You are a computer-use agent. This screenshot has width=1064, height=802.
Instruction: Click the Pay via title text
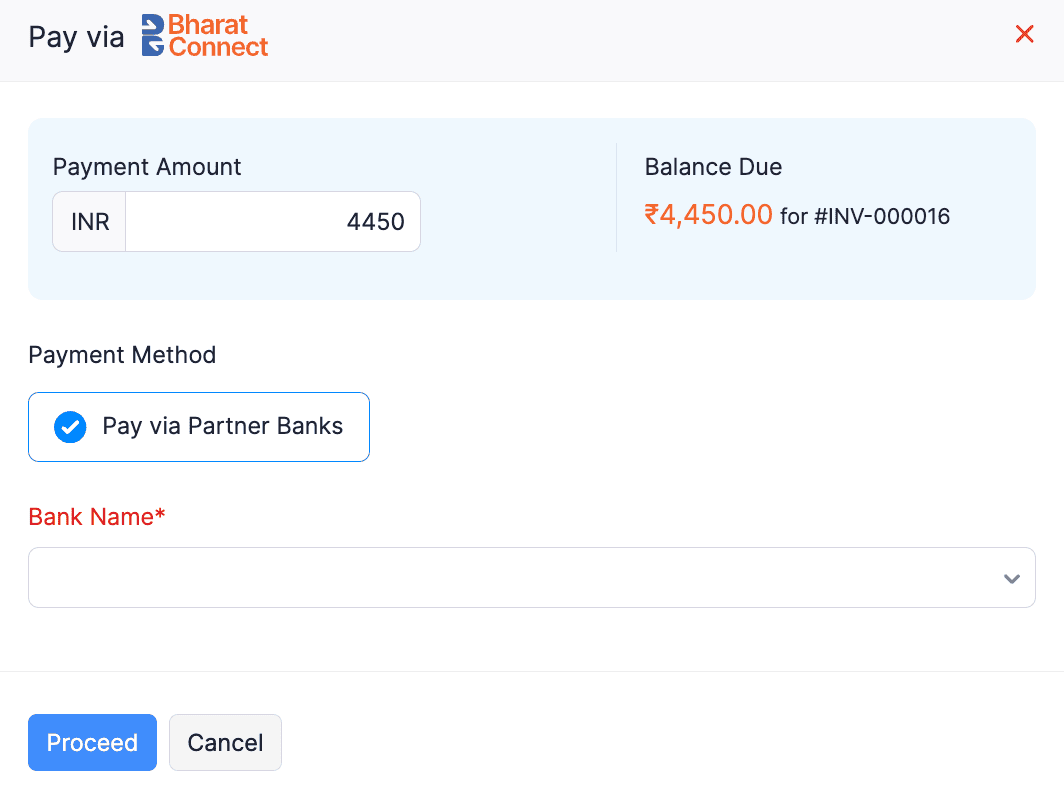coord(76,37)
